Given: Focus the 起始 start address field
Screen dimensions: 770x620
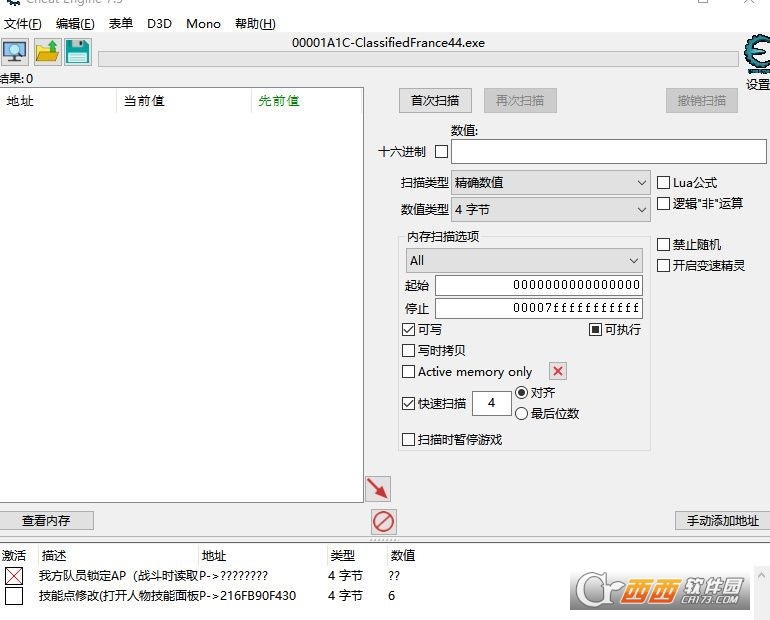Looking at the screenshot, I should [x=539, y=285].
